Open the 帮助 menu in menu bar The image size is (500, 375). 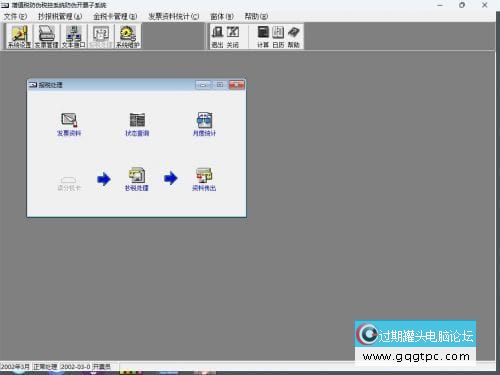[x=256, y=16]
